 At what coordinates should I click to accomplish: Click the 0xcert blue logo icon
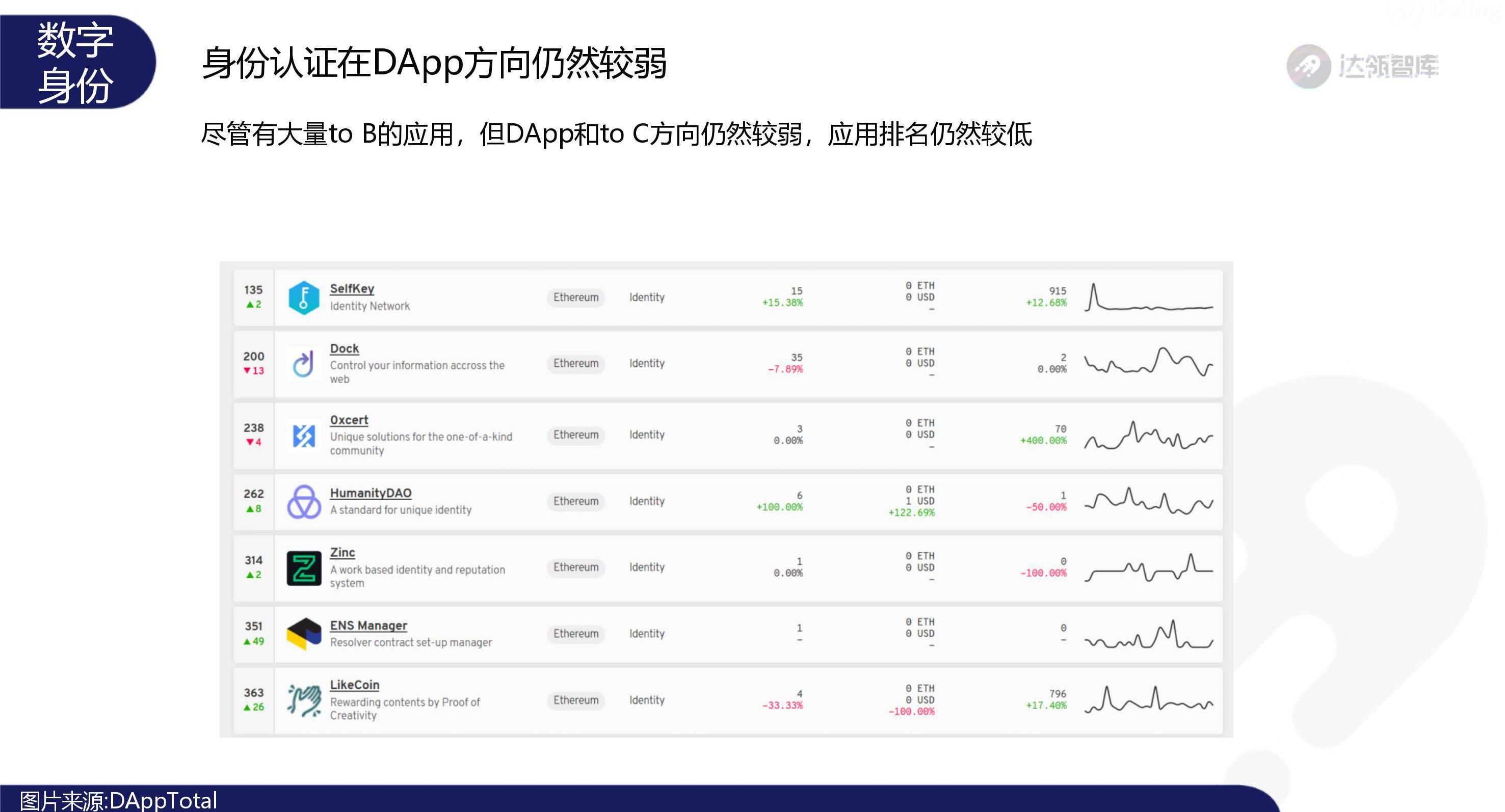pyautogui.click(x=304, y=436)
